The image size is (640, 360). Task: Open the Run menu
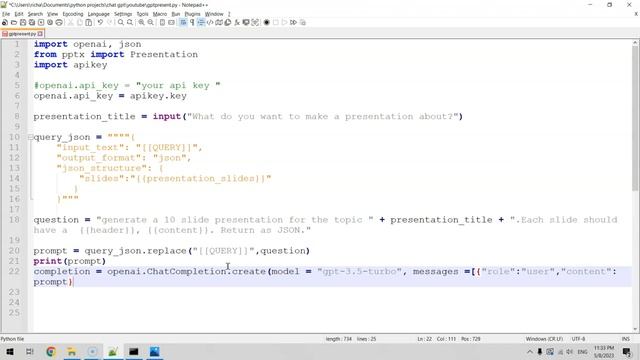tap(176, 14)
